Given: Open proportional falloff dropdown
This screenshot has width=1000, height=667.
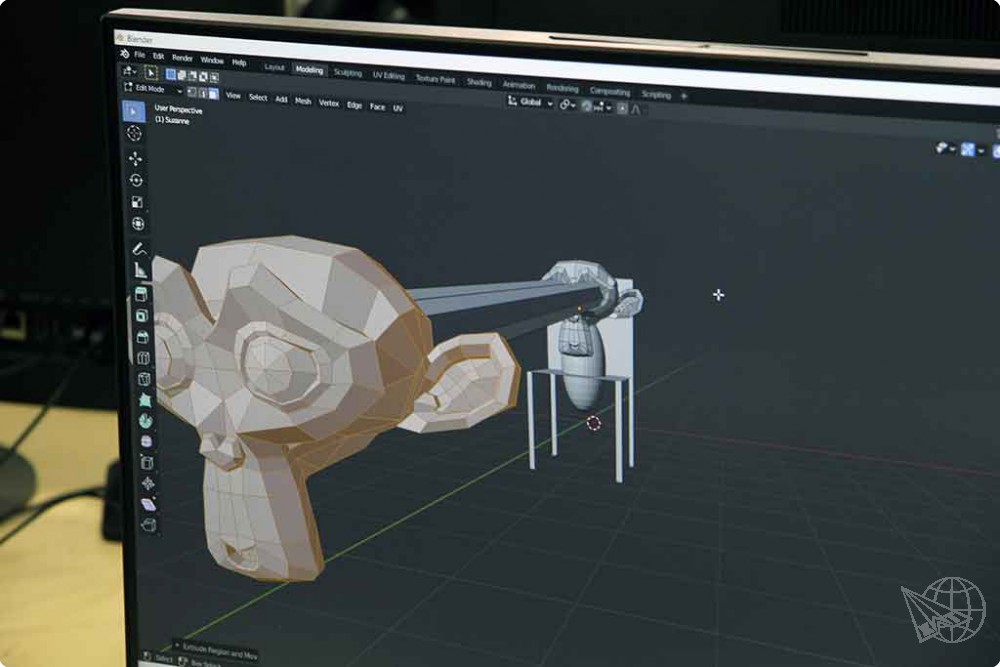Looking at the screenshot, I should click(636, 110).
